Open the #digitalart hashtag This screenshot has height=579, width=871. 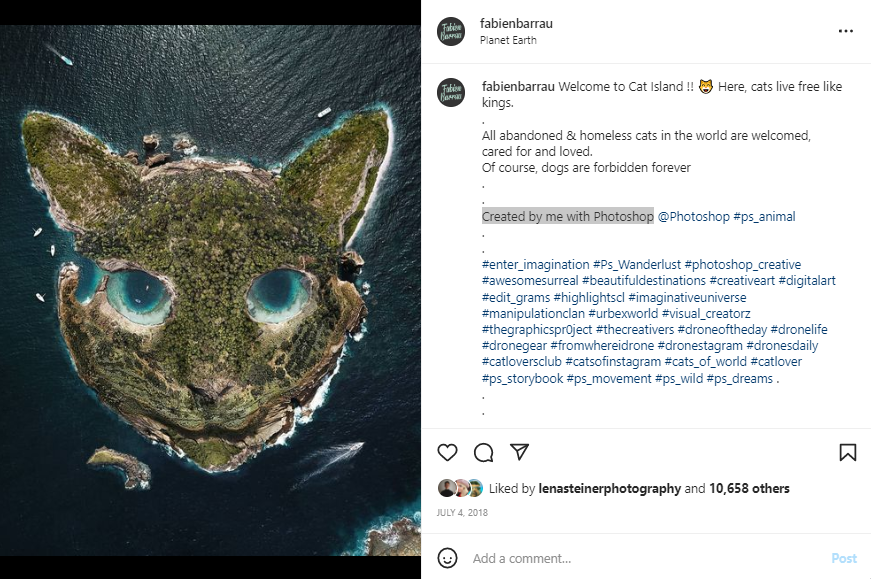tap(807, 281)
